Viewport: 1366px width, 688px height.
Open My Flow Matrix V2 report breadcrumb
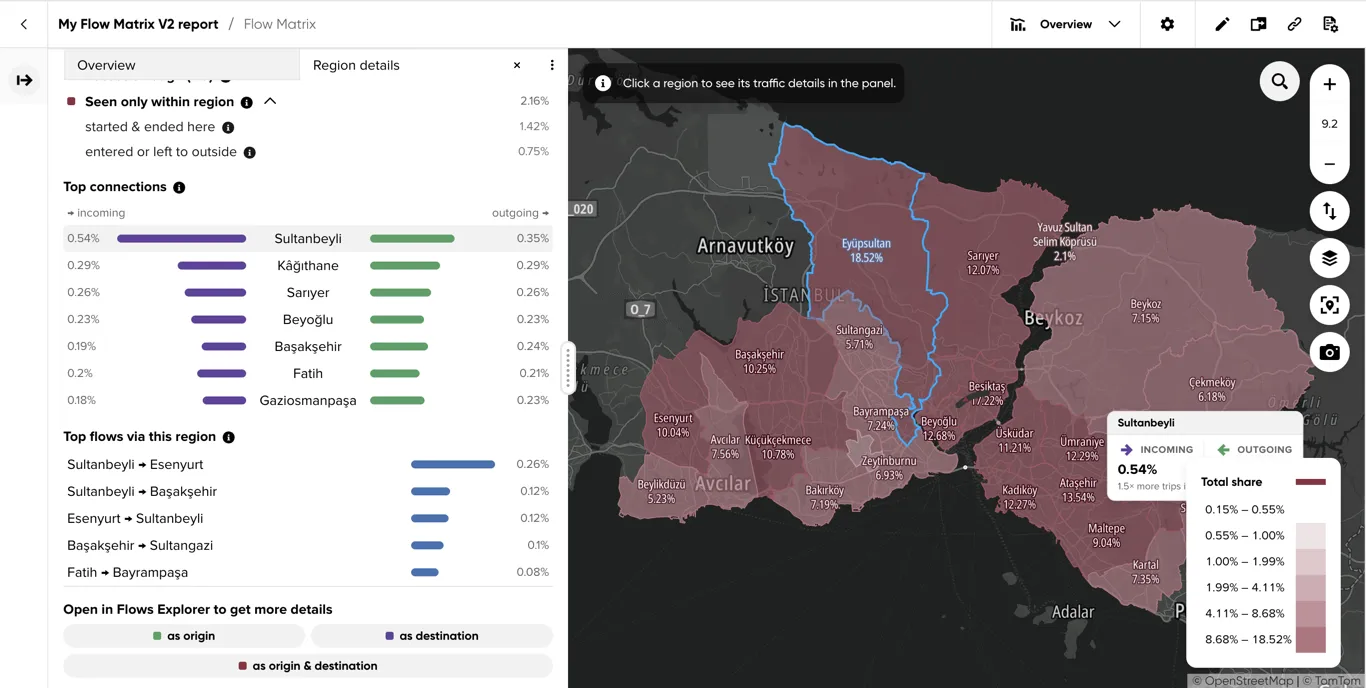[x=137, y=24]
